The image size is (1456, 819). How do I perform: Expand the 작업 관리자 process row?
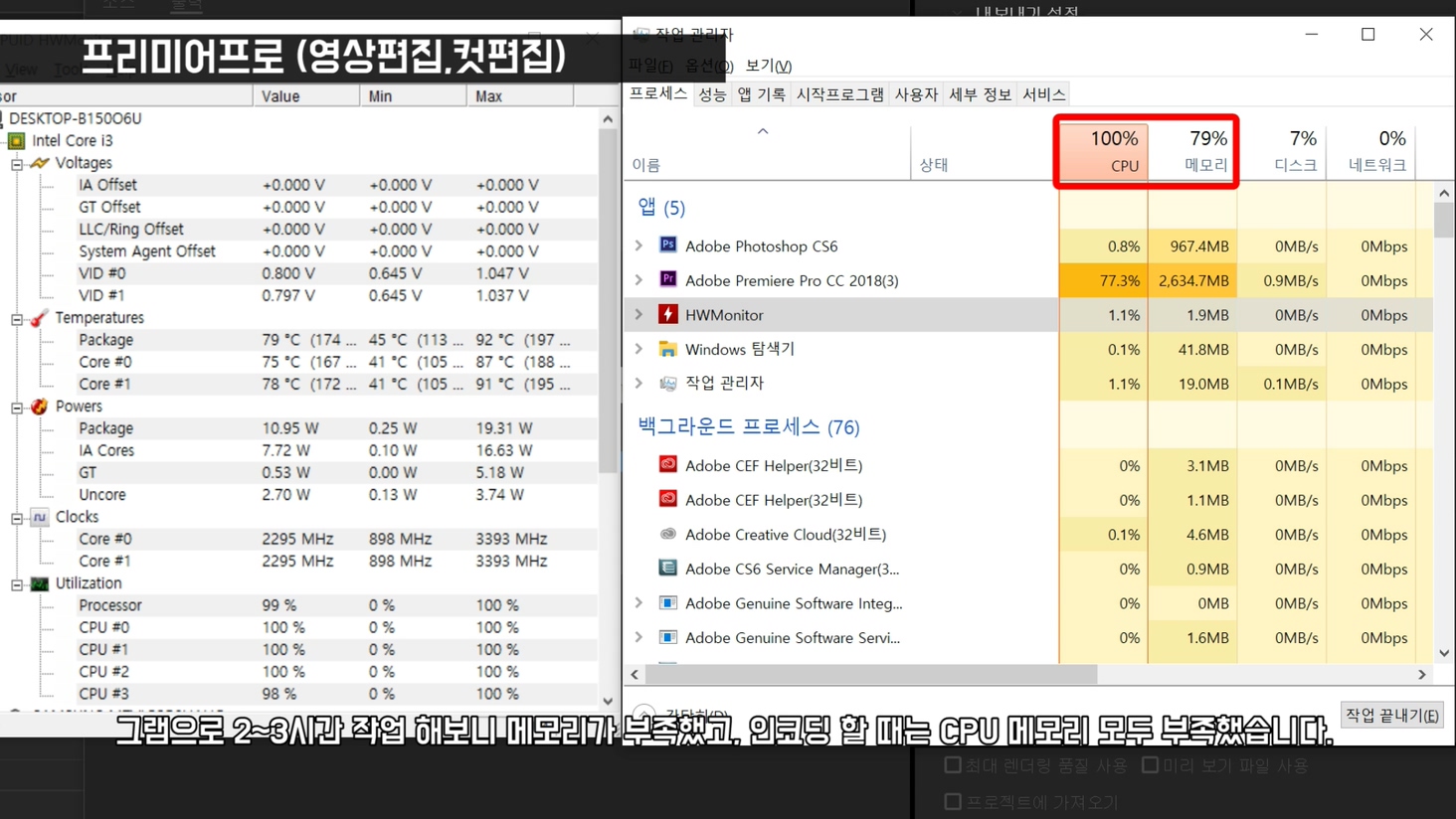click(639, 383)
